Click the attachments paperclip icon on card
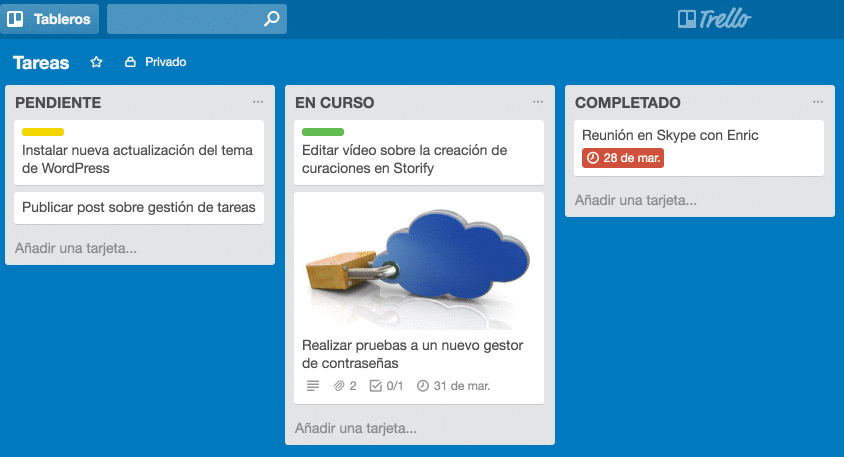This screenshot has height=457, width=844. [x=340, y=385]
